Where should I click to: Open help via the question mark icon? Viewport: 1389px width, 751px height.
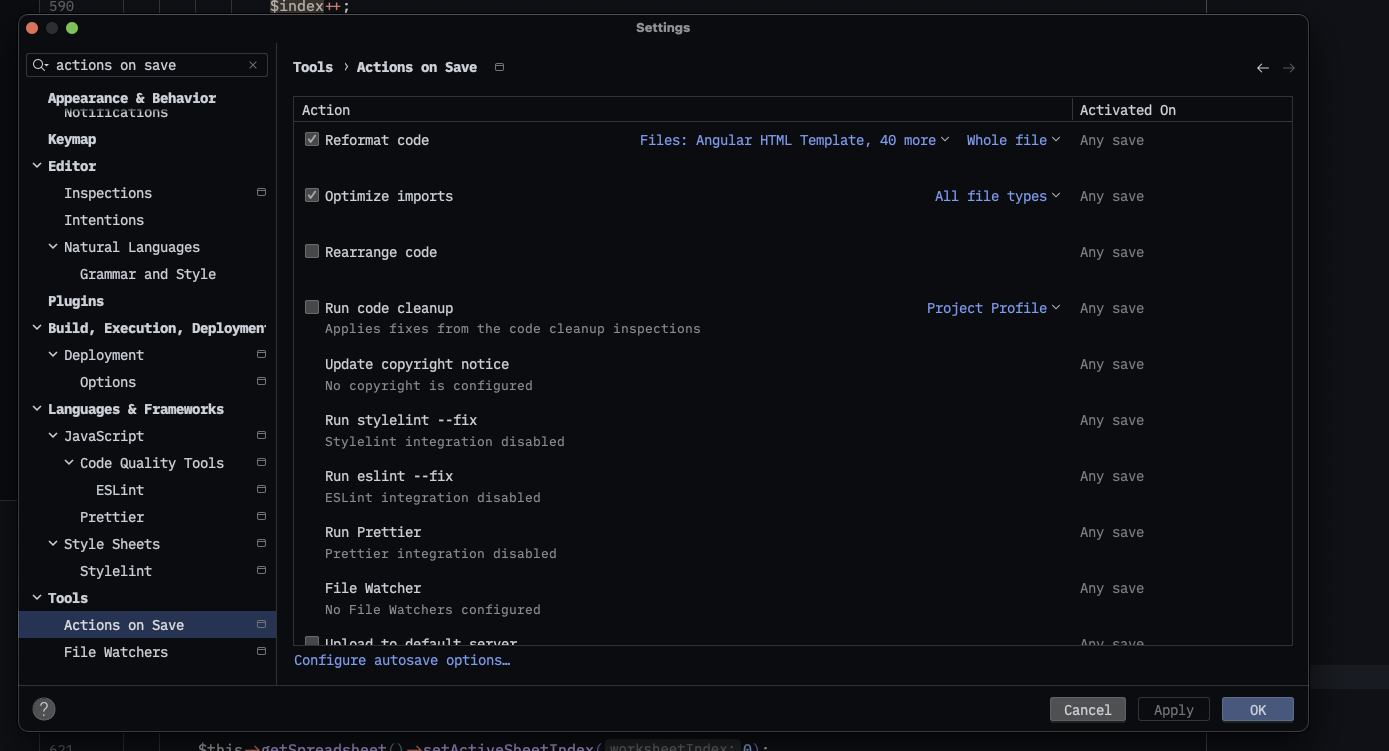click(x=44, y=709)
